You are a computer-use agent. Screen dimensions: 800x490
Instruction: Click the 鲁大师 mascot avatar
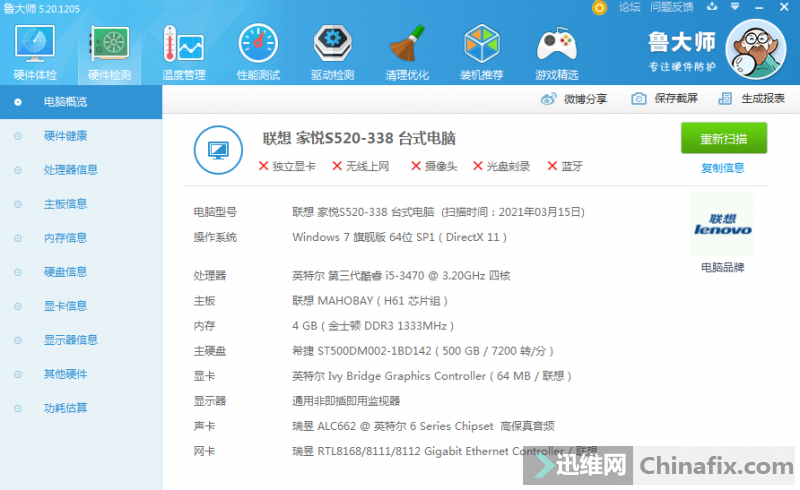[x=756, y=49]
